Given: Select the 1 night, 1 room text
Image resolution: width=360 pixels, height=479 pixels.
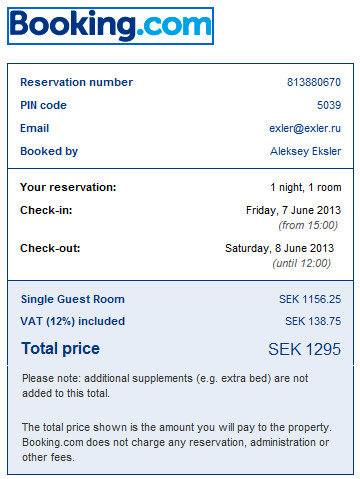Looking at the screenshot, I should (x=306, y=187).
